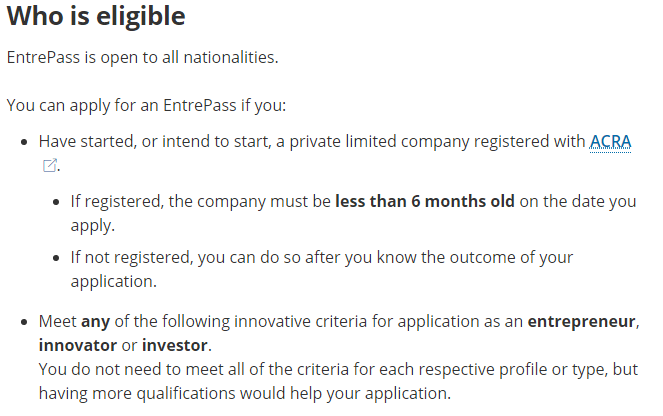Click the "having more qualifications would help" line
This screenshot has height=416, width=663.
click(245, 394)
